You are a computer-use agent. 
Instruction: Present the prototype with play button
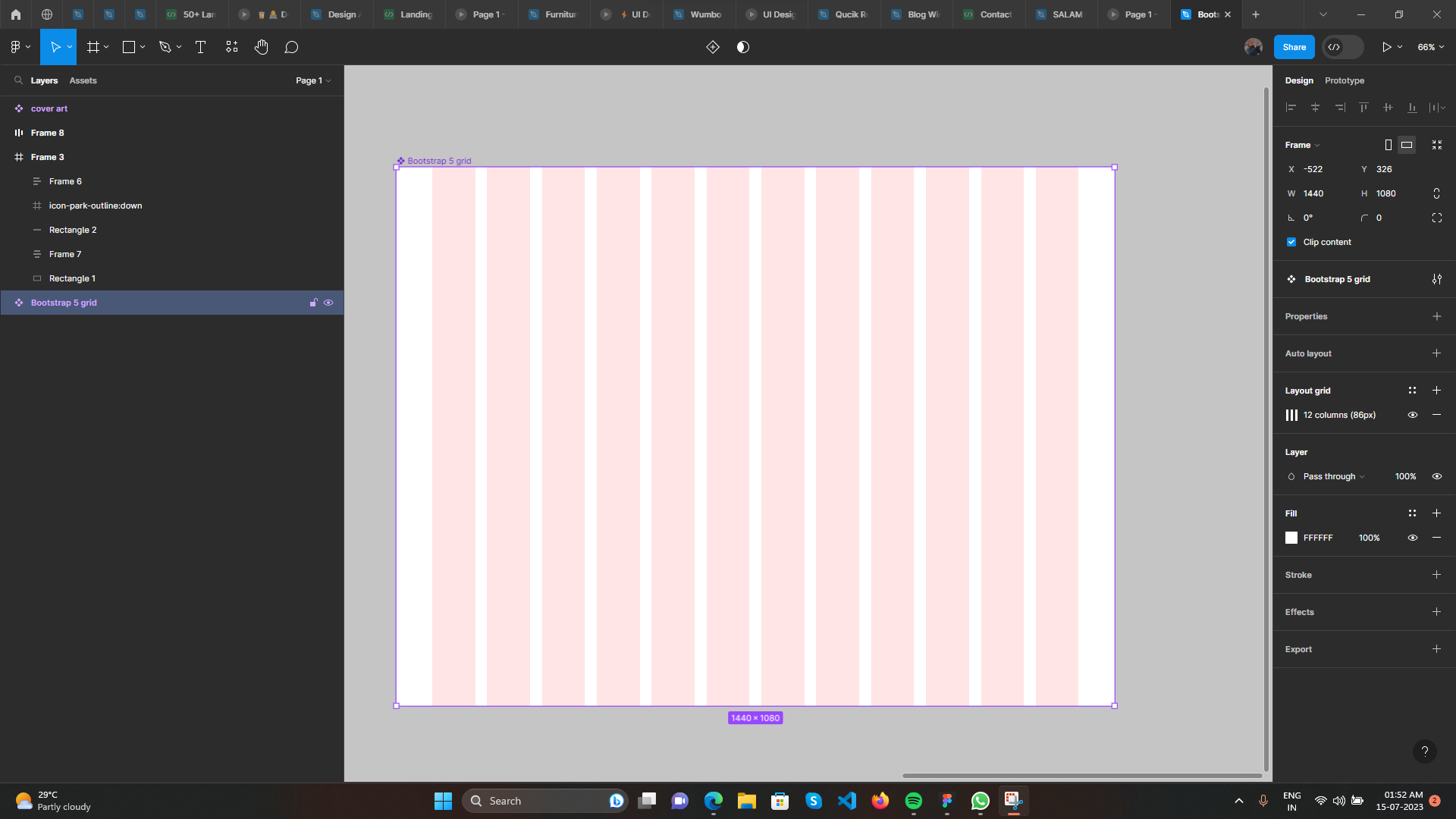coord(1386,47)
